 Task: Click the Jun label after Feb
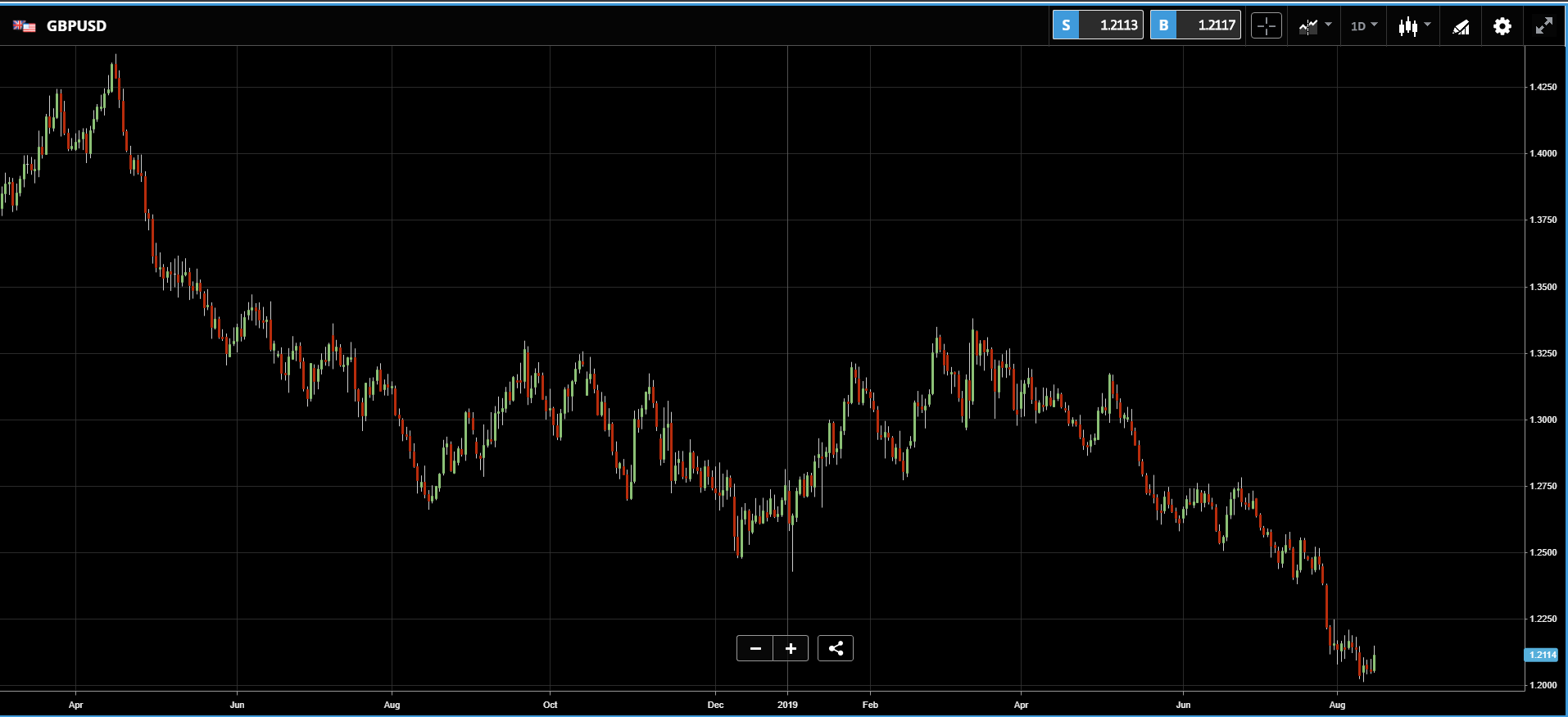click(x=1183, y=705)
